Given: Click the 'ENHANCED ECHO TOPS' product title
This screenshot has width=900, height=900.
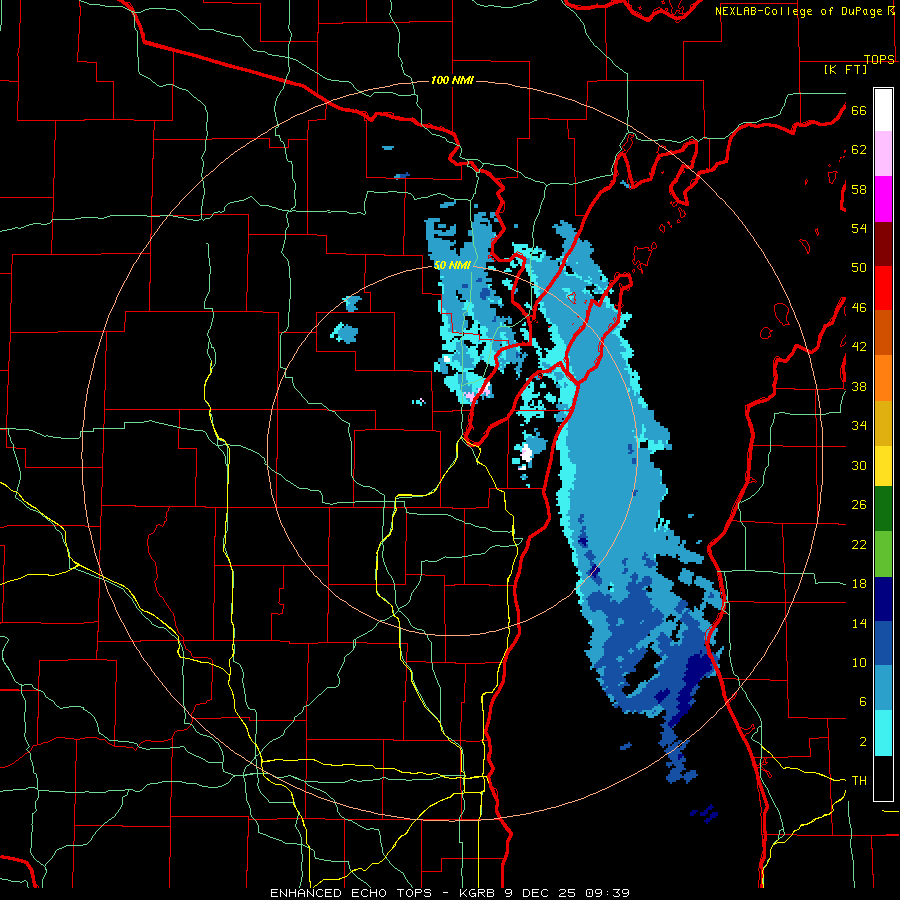Looking at the screenshot, I should pyautogui.click(x=351, y=893).
